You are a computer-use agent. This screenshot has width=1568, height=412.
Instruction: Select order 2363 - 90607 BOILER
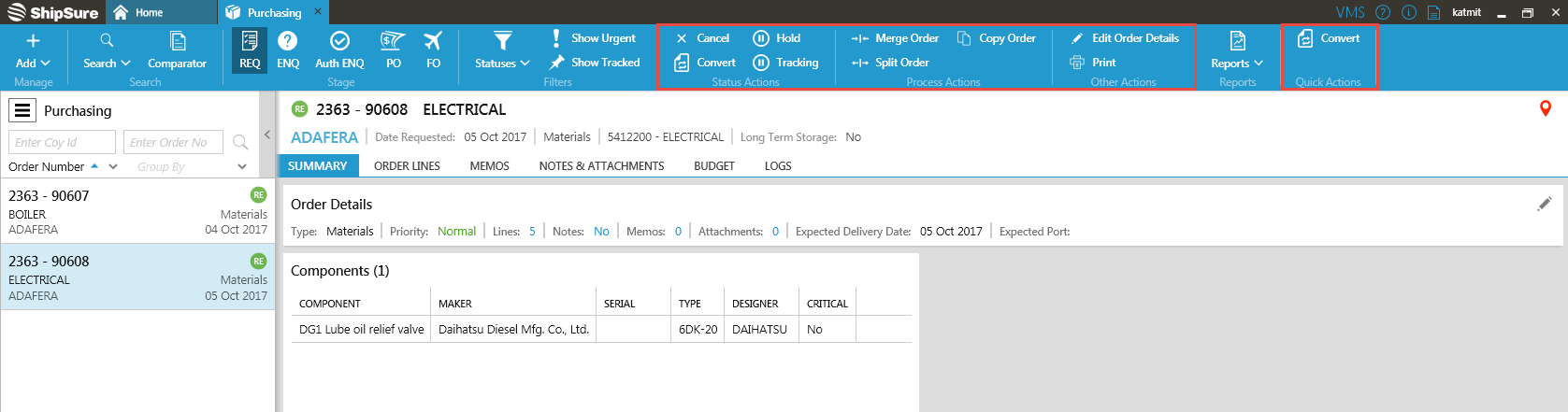coord(137,212)
